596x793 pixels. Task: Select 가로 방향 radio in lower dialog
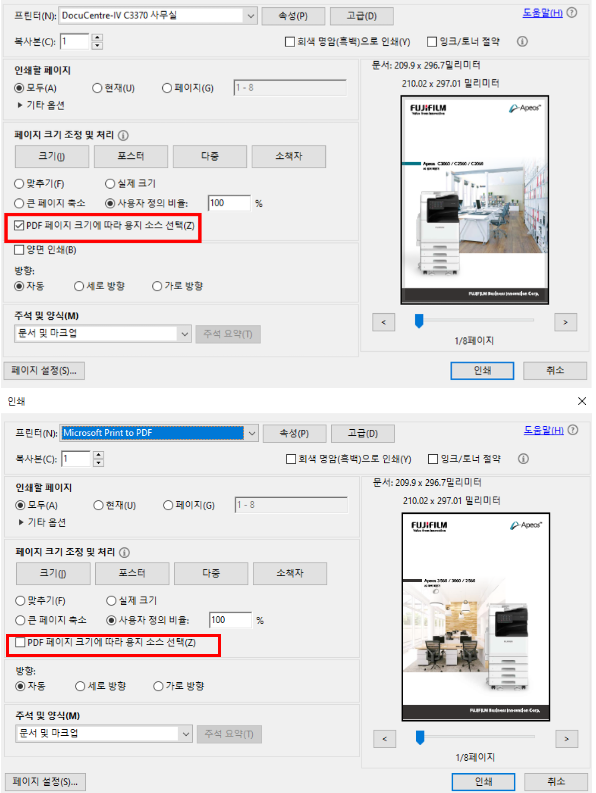click(x=158, y=686)
